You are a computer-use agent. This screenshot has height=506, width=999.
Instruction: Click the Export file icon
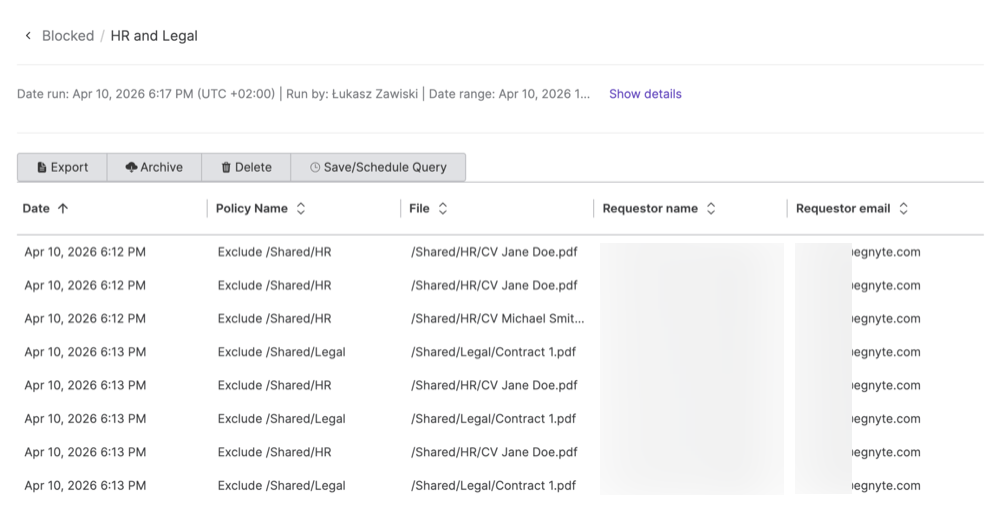point(42,168)
